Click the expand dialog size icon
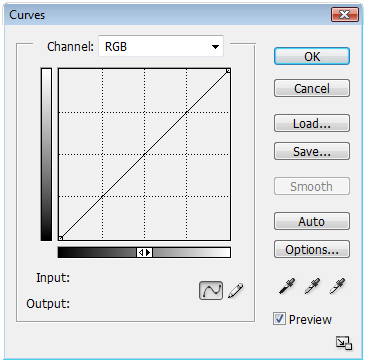 tap(344, 343)
